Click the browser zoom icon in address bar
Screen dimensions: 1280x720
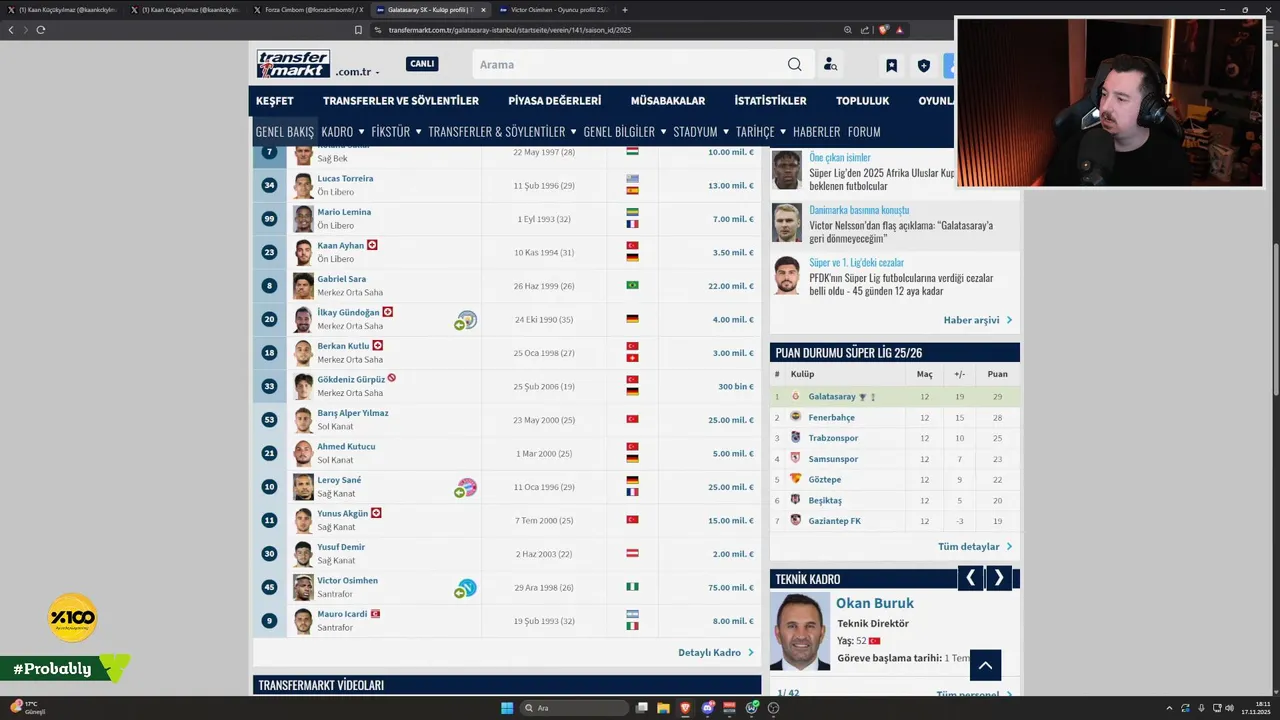(848, 30)
